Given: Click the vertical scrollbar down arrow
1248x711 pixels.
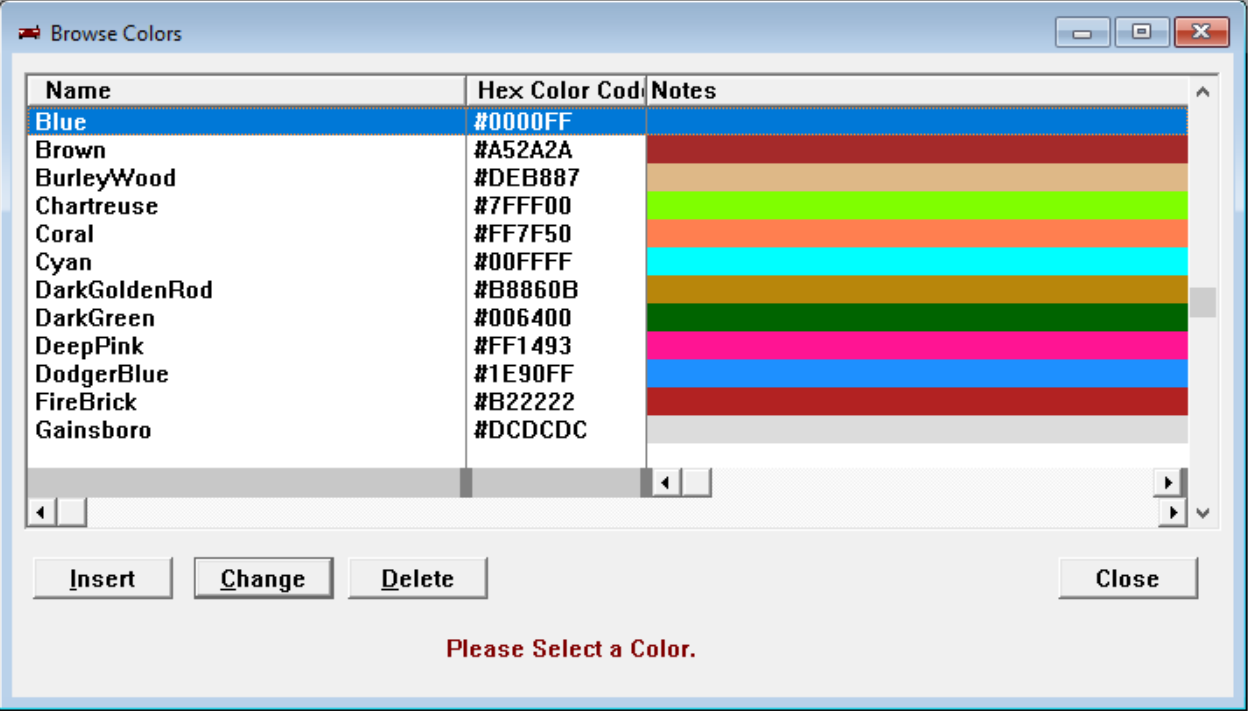Looking at the screenshot, I should [x=1203, y=513].
